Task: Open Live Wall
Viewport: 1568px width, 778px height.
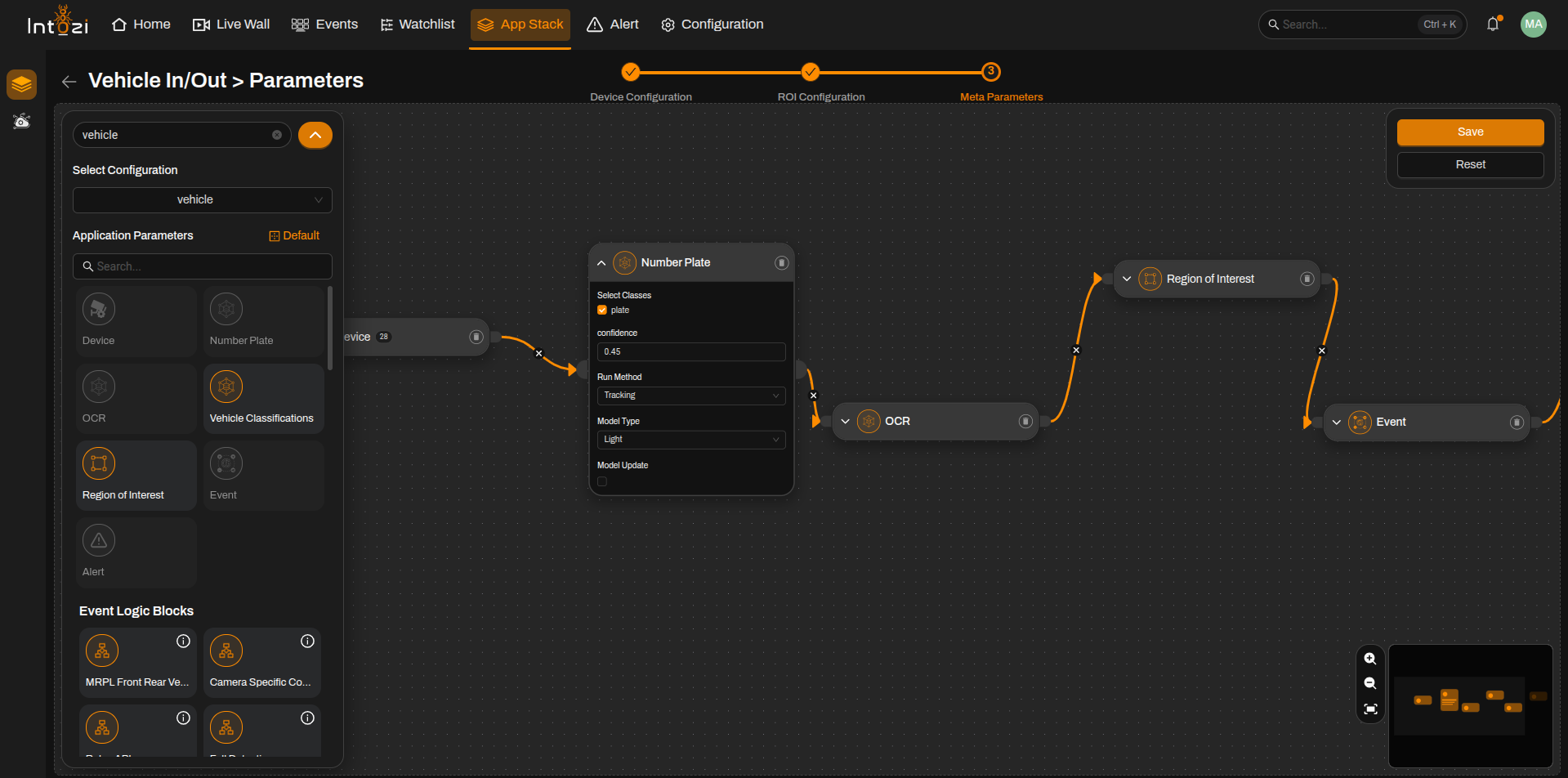Action: point(231,25)
